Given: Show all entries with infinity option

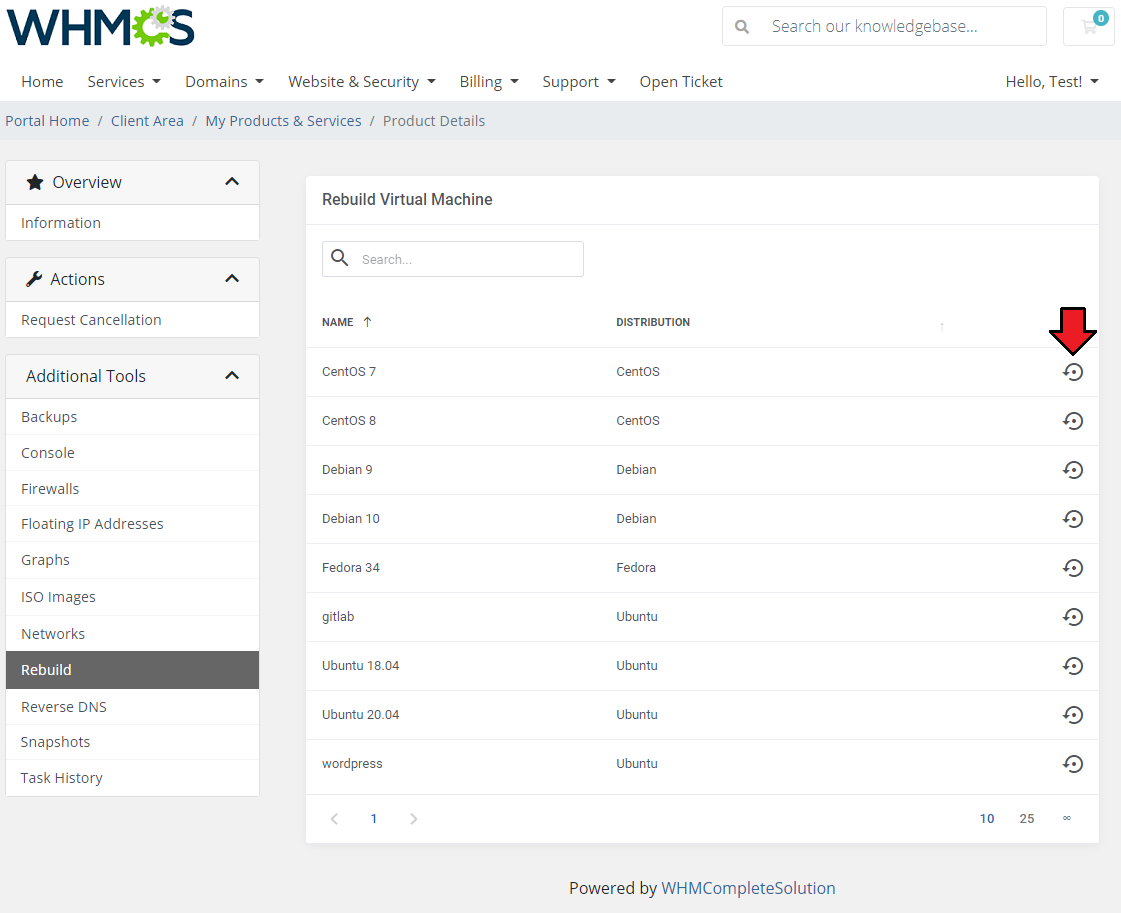Looking at the screenshot, I should [1067, 819].
